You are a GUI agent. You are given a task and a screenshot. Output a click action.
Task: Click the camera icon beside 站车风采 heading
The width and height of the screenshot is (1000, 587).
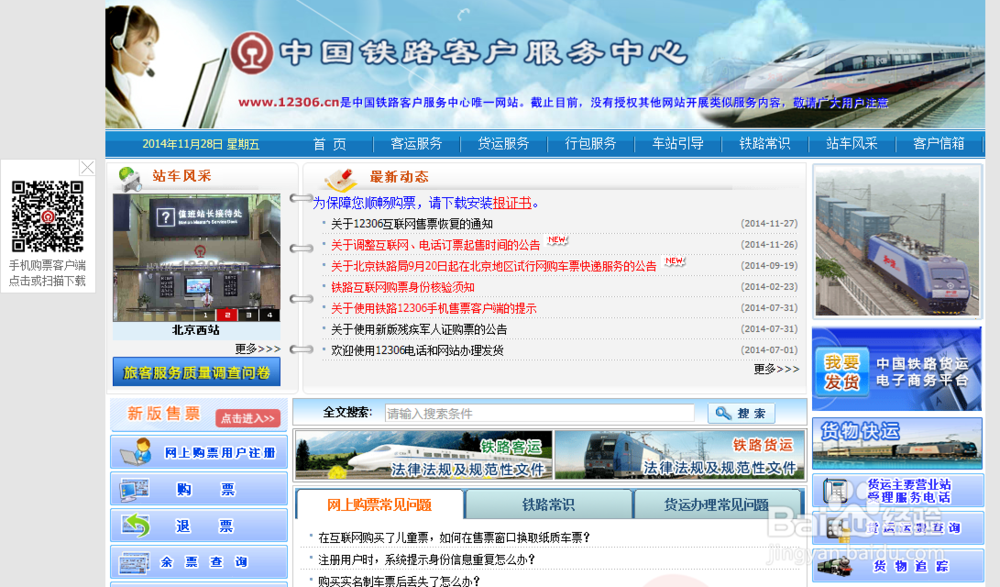click(130, 179)
